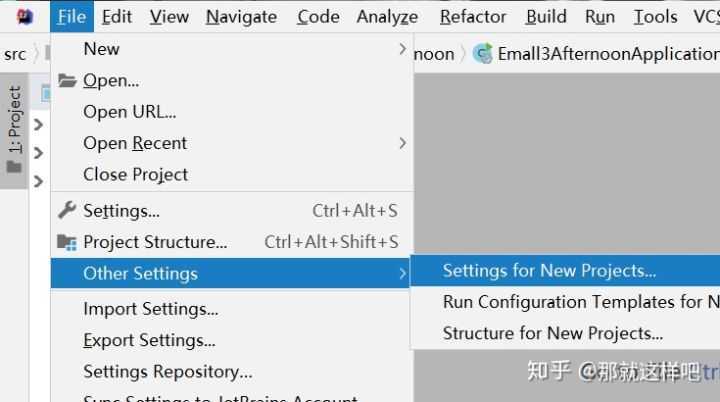Screen dimensions: 720x402
Task: Expand the Open Recent submenu arrow
Action: click(x=402, y=143)
